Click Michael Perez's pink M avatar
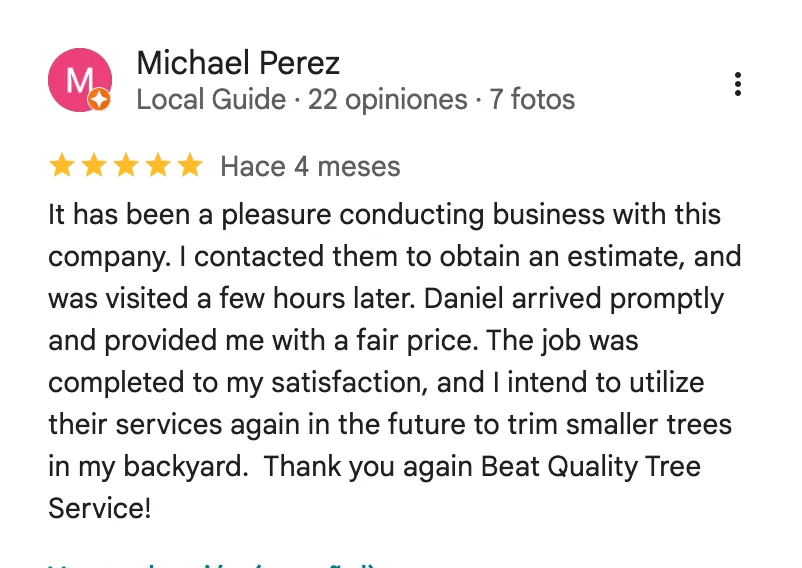The image size is (802, 568). 80,80
